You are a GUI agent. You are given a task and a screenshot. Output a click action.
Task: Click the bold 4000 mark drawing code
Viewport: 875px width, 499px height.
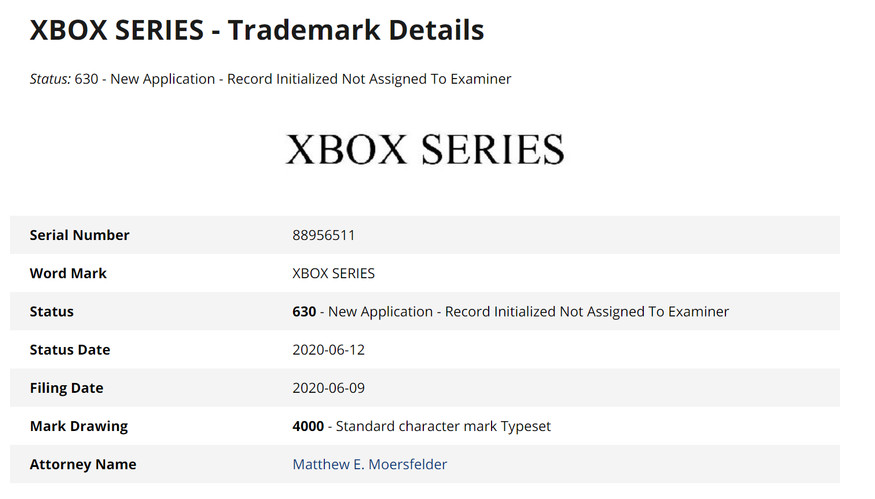308,426
